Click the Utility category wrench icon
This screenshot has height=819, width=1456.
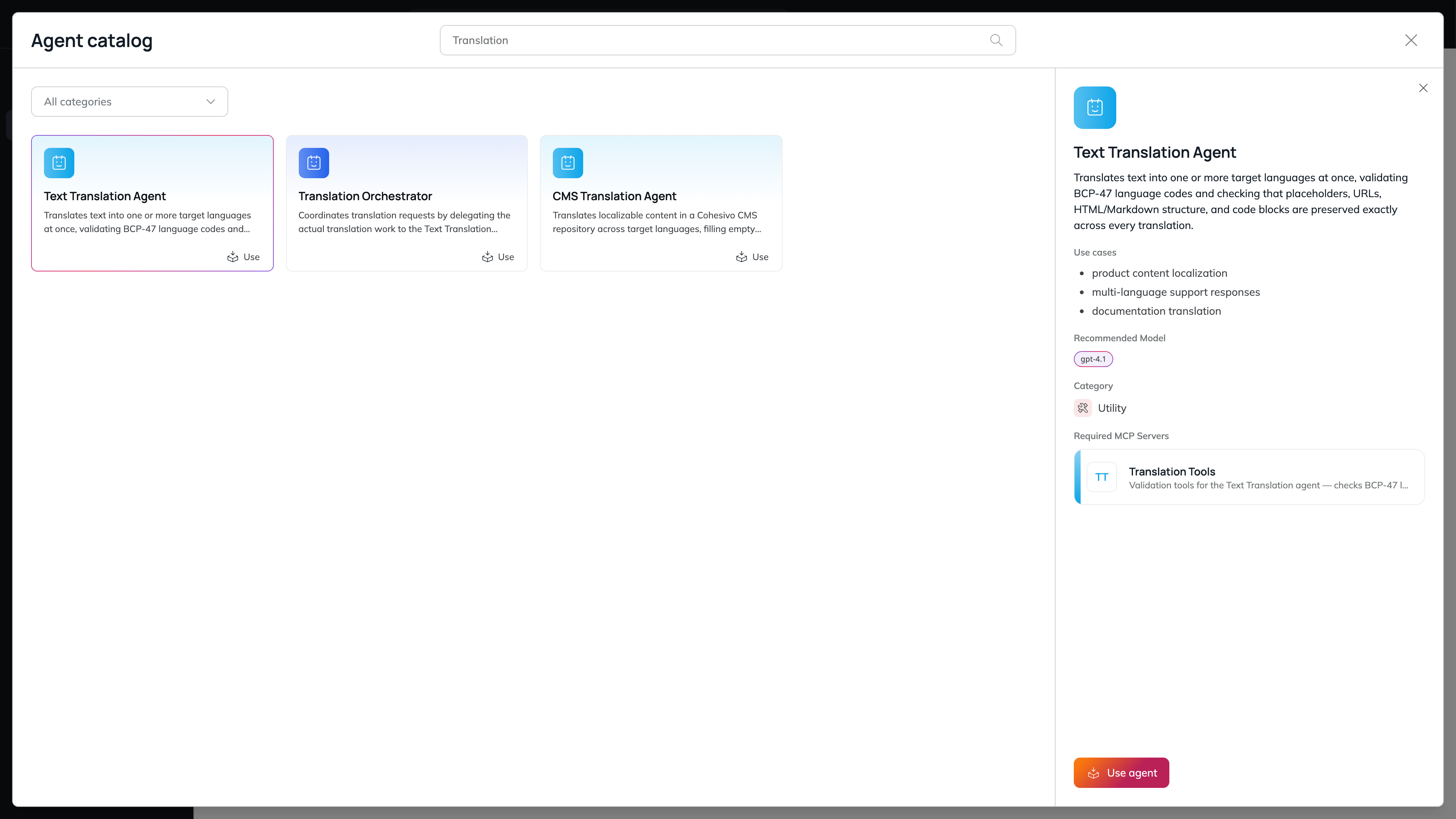tap(1083, 408)
